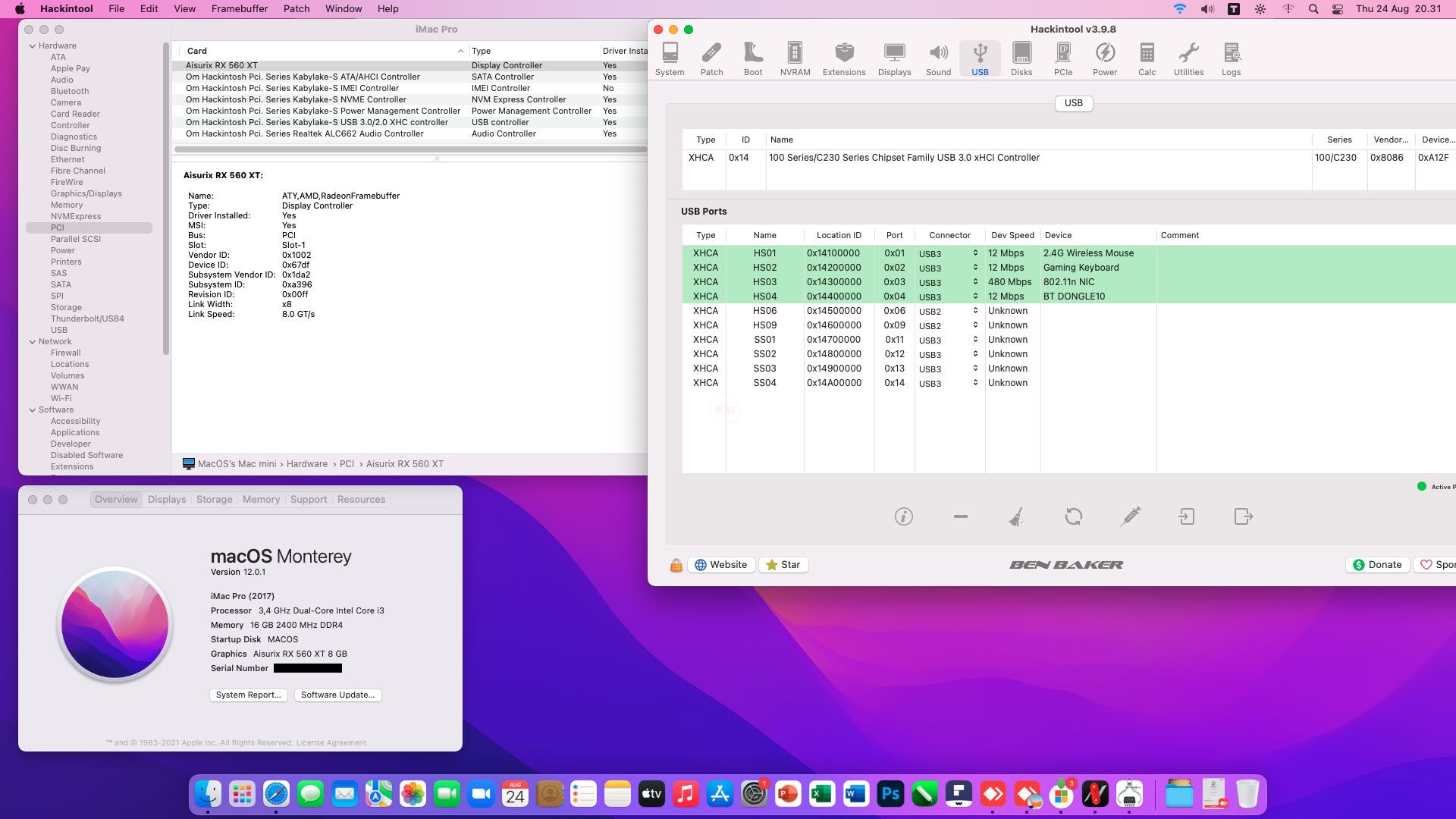Open Safari from the Dock
Image resolution: width=1456 pixels, height=819 pixels.
click(x=276, y=794)
